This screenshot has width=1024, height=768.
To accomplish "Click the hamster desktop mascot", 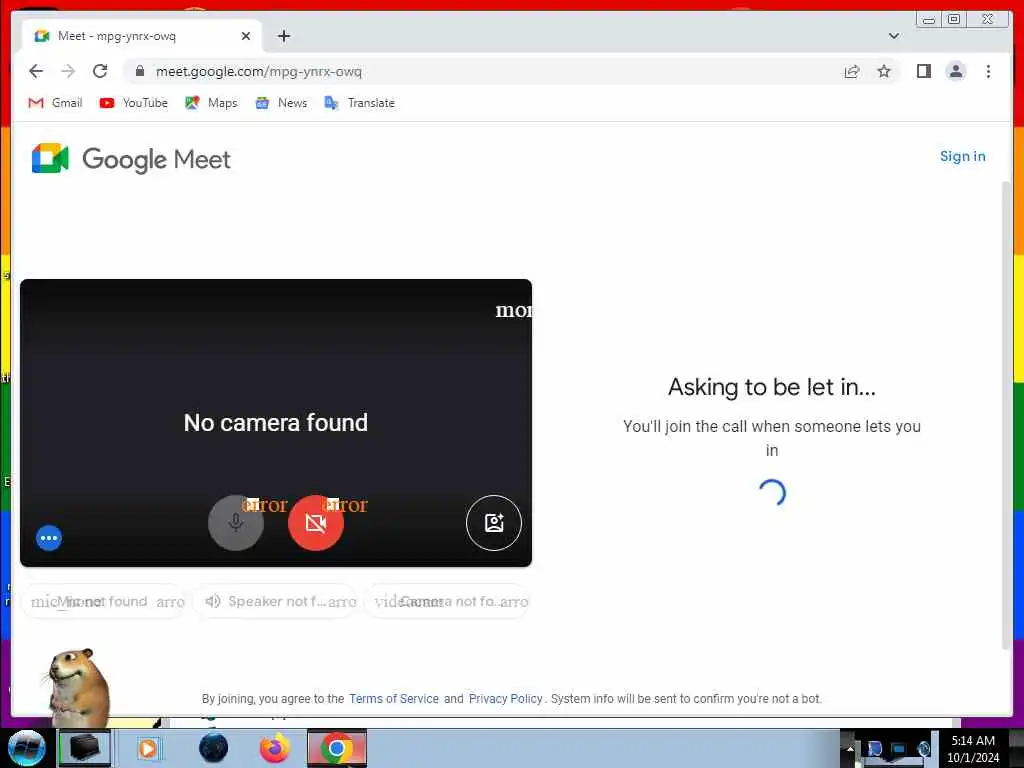I will 77,686.
